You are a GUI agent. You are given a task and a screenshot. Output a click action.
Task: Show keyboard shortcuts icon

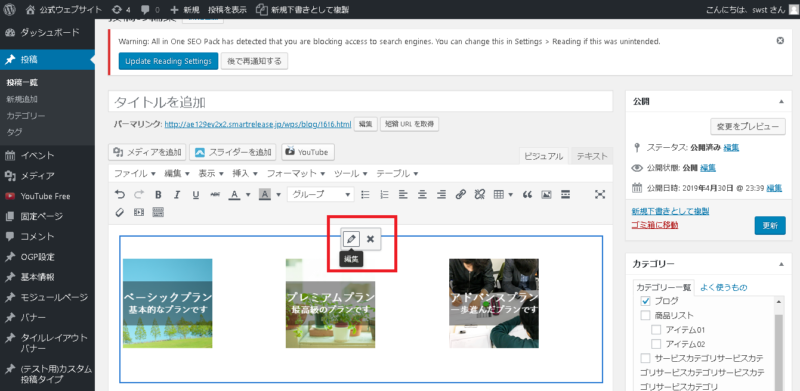click(158, 212)
